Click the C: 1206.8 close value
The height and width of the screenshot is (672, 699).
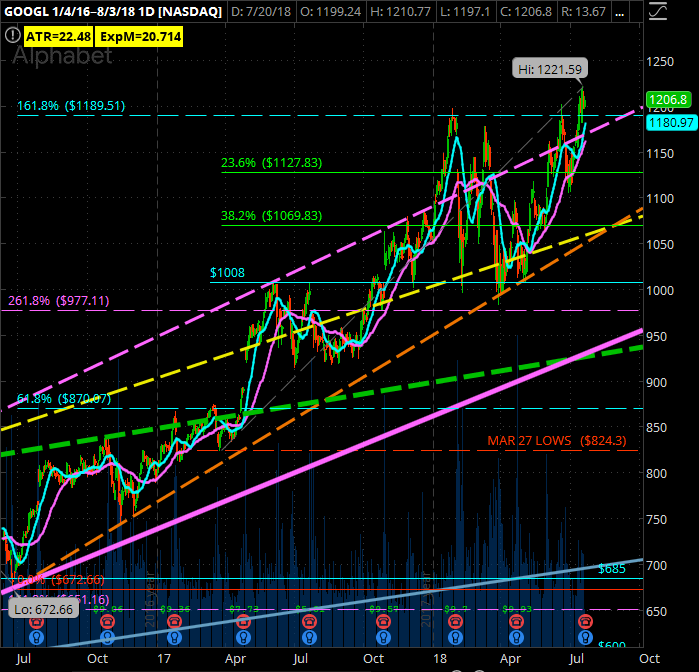click(x=526, y=12)
